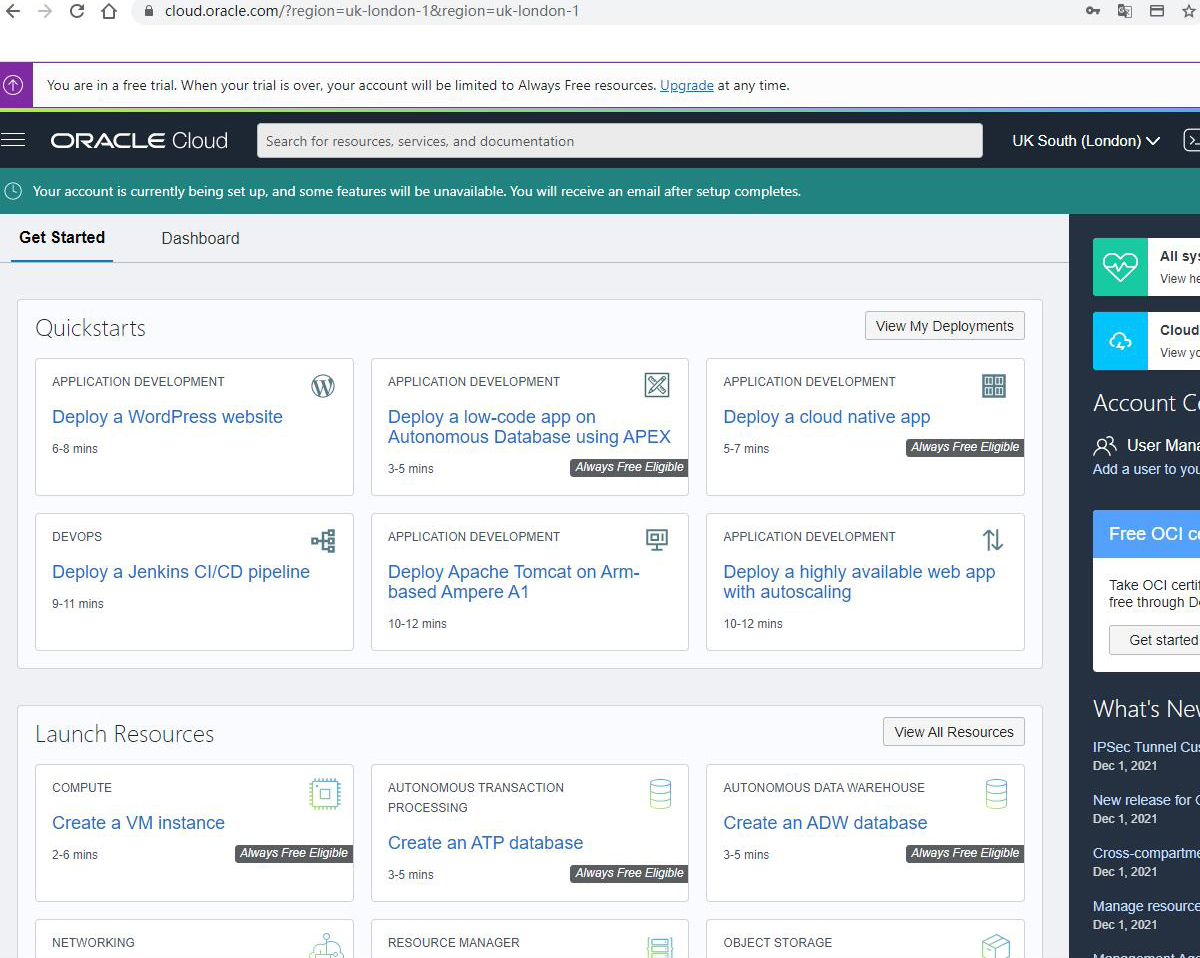Screen dimensions: 1200x958
Task: Click the Upgrade link in the trial banner
Action: pos(687,86)
